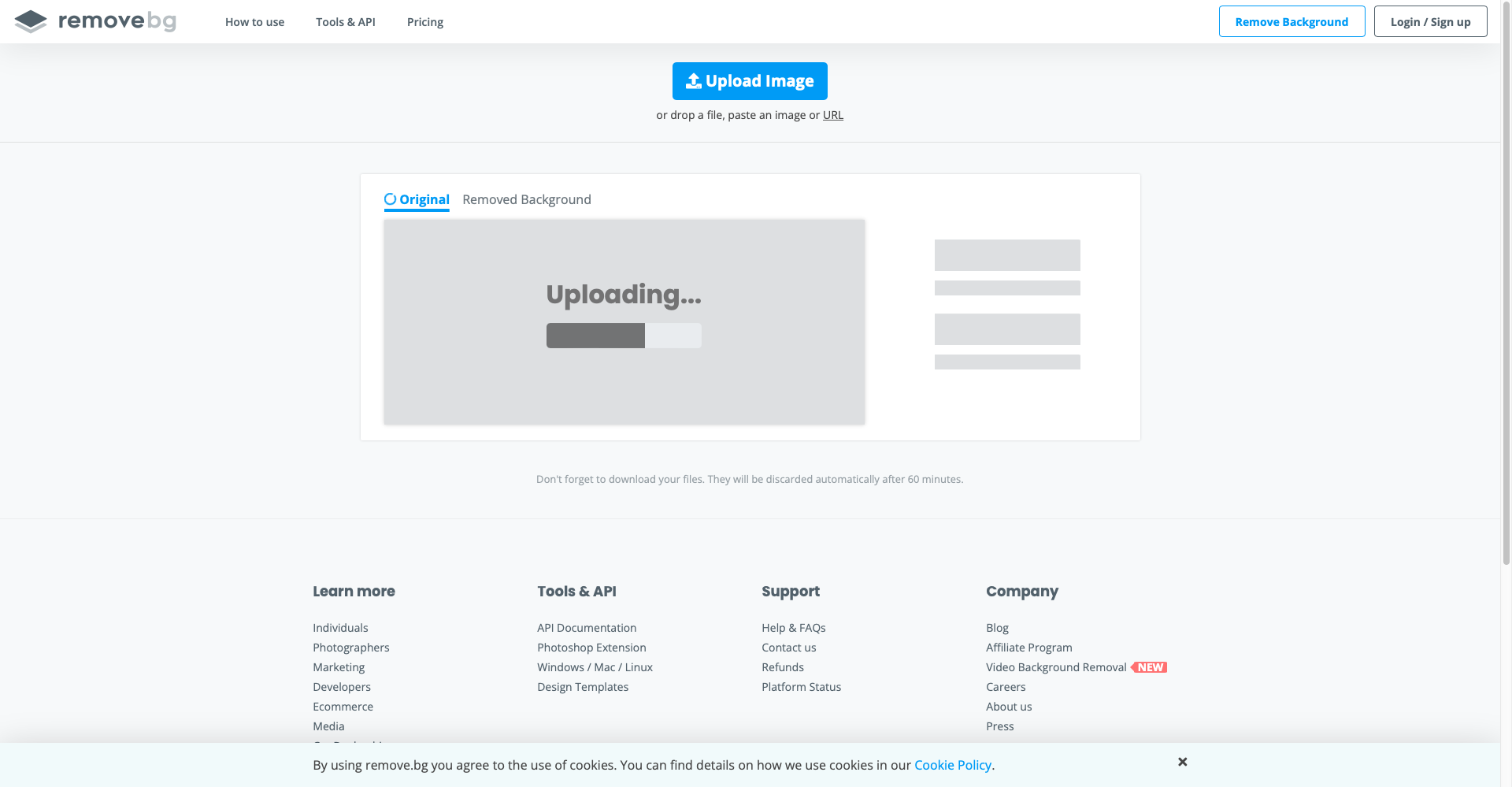Open the Individuals footer link

pos(340,628)
